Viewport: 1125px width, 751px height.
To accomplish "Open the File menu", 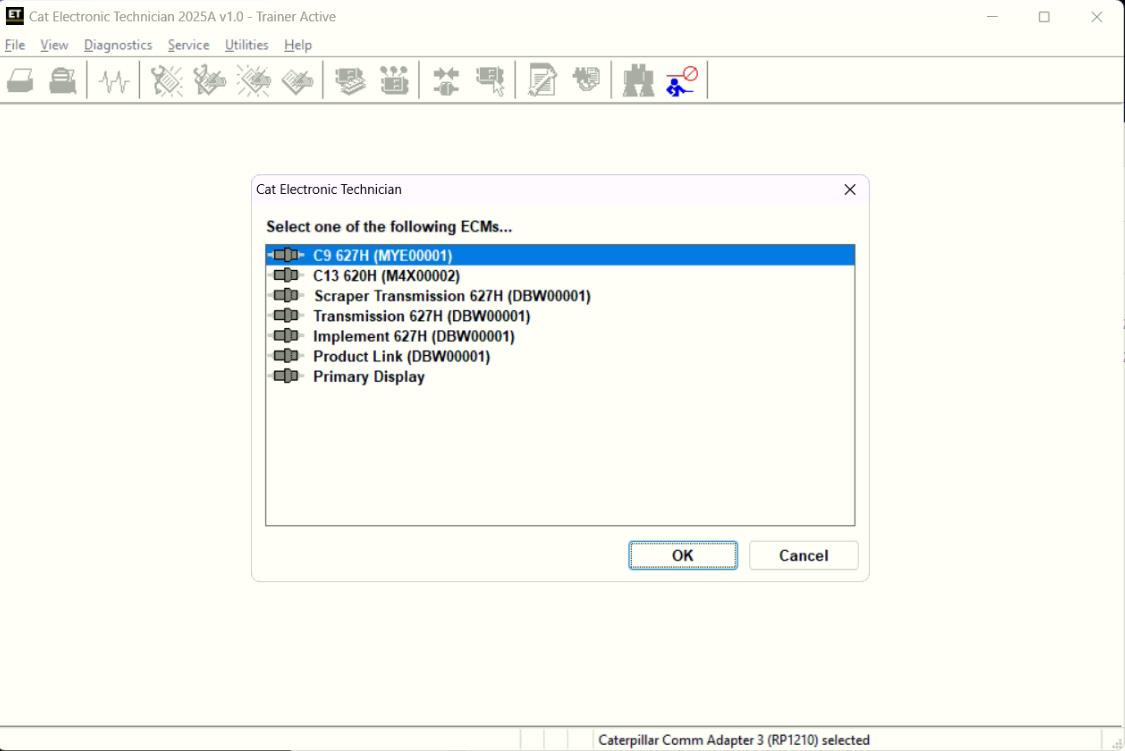I will (15, 45).
